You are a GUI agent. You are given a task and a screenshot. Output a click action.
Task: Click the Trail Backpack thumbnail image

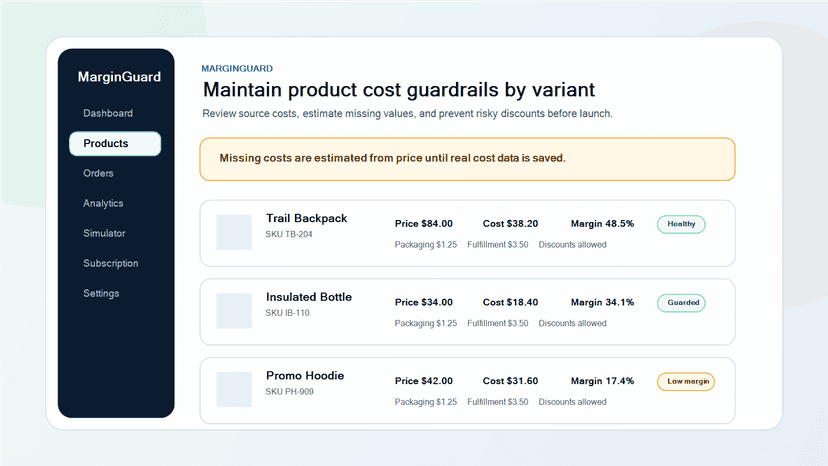[x=234, y=232]
